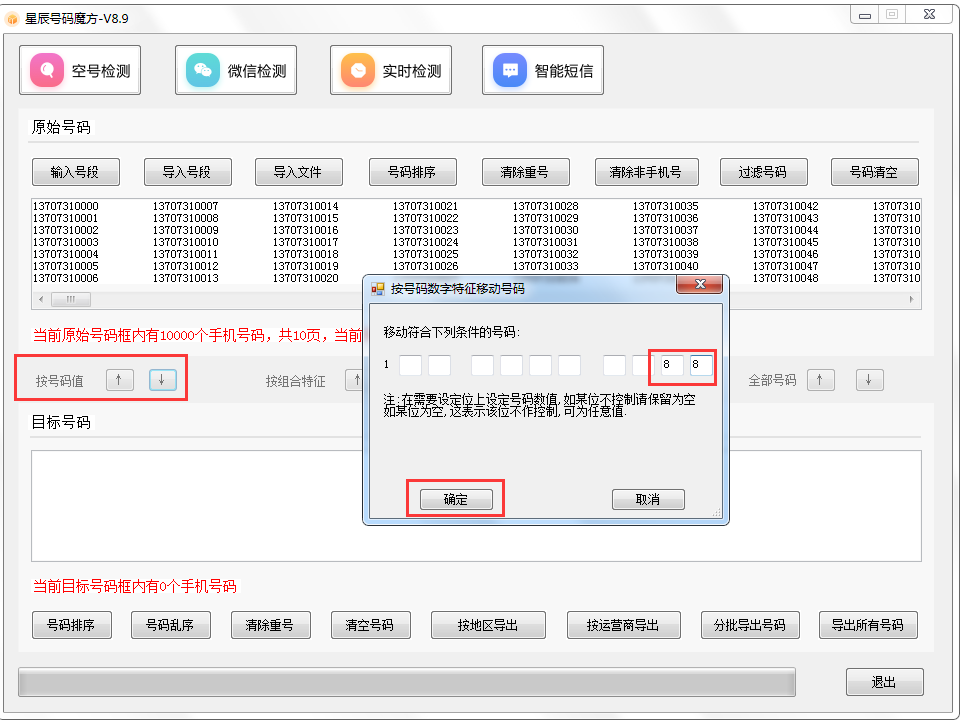Click the 全部号码 up arrow icon

click(820, 379)
